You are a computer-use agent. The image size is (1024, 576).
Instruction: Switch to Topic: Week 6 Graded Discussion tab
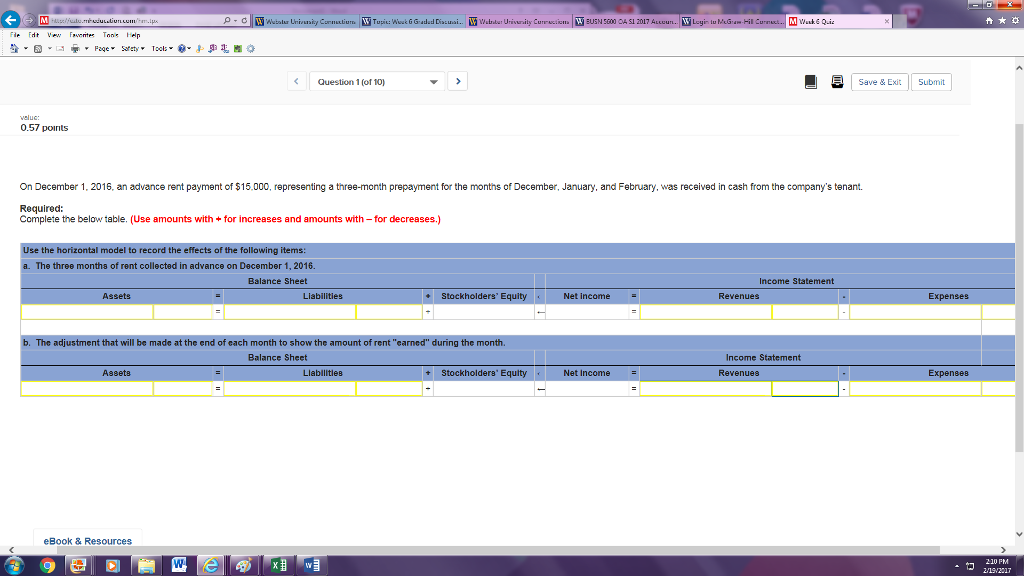pos(412,22)
